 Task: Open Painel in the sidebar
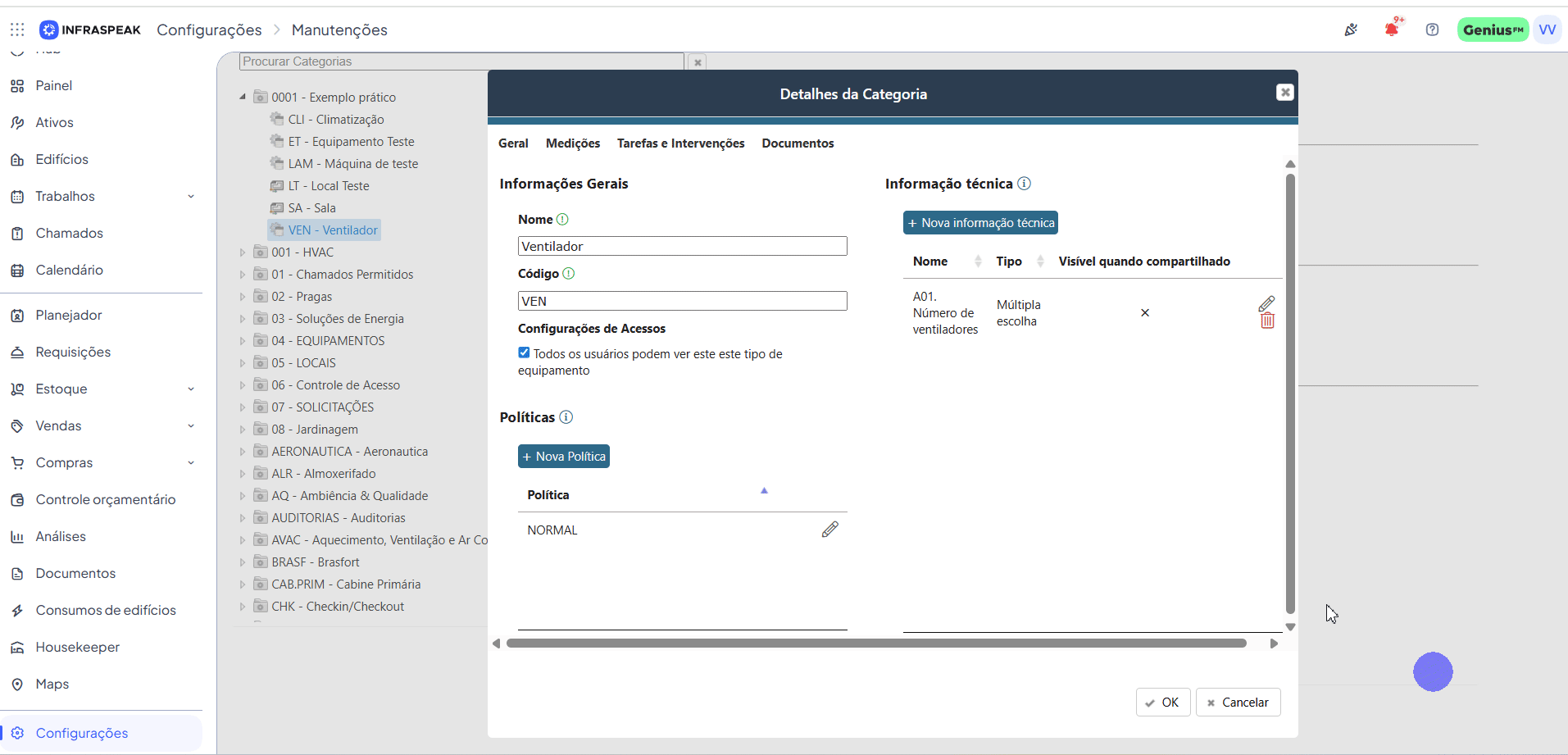coord(53,85)
